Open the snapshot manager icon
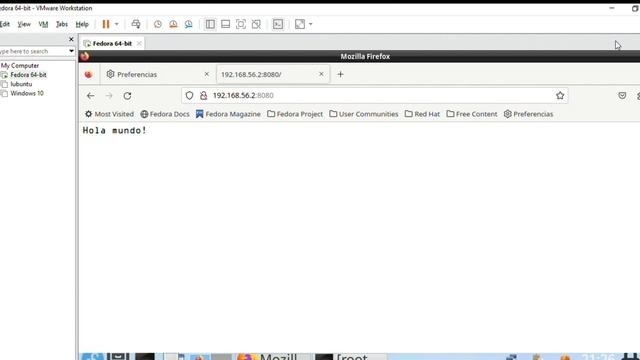 point(188,24)
